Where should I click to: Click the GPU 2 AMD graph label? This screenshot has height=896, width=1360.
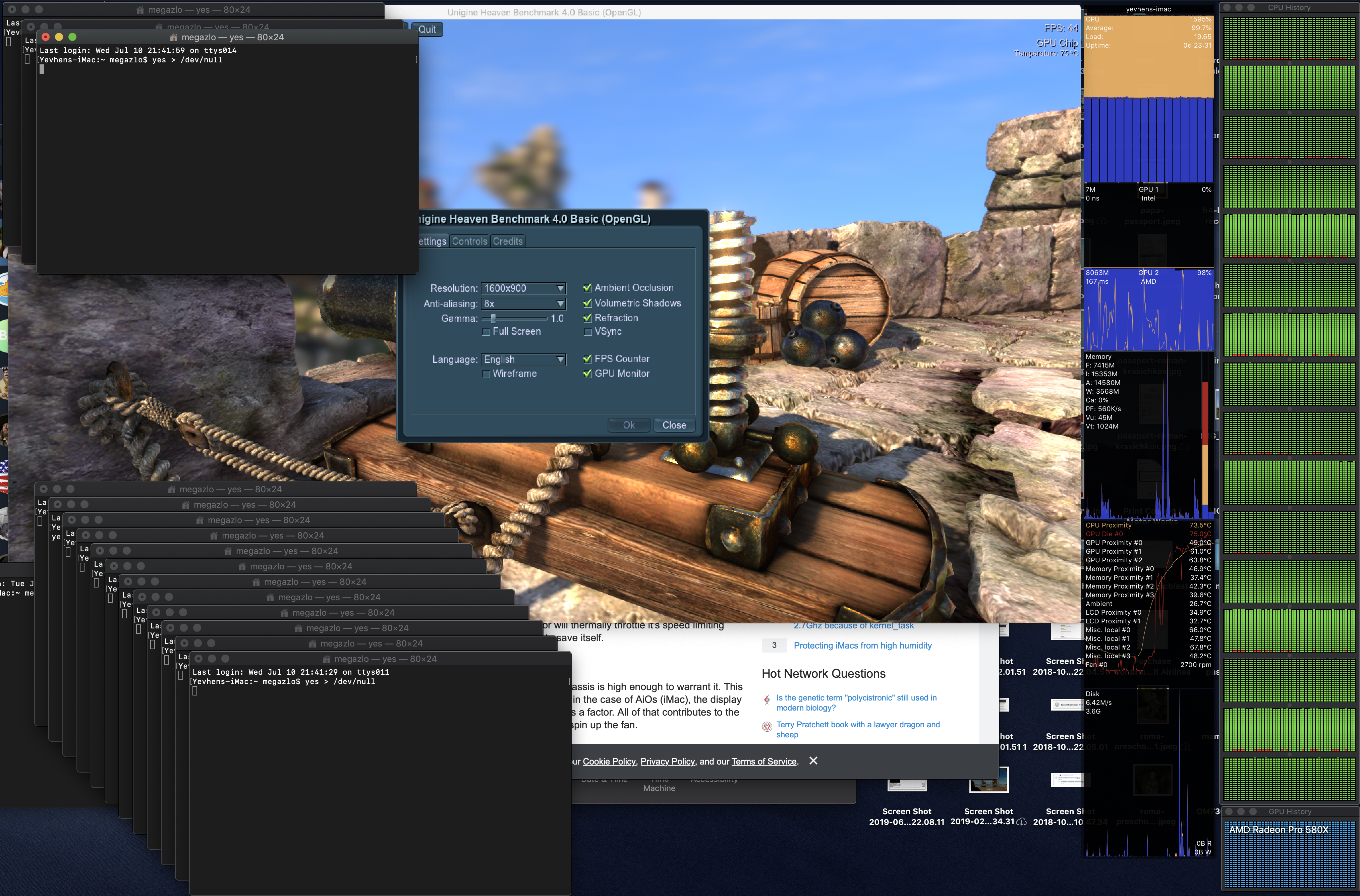[1148, 277]
